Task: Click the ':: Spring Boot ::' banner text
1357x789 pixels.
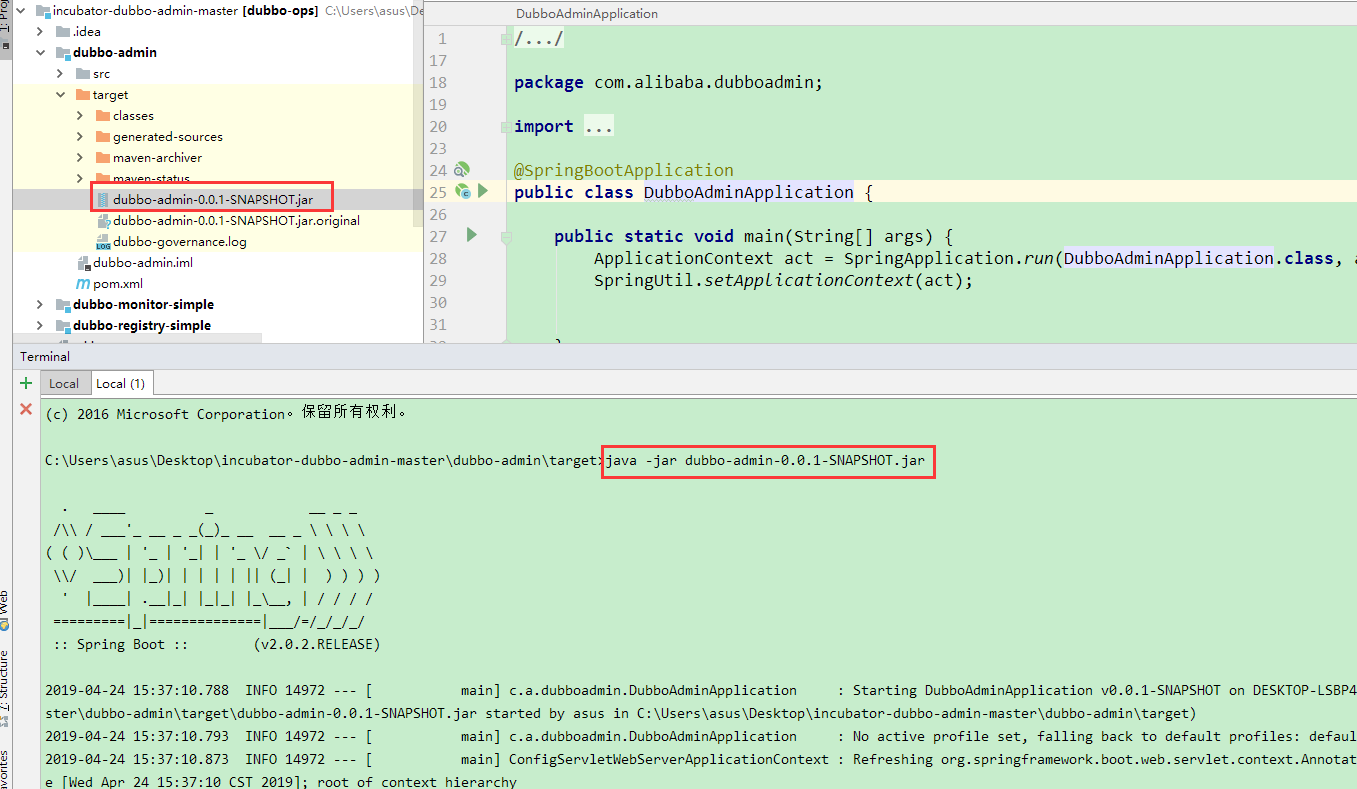Action: (121, 645)
